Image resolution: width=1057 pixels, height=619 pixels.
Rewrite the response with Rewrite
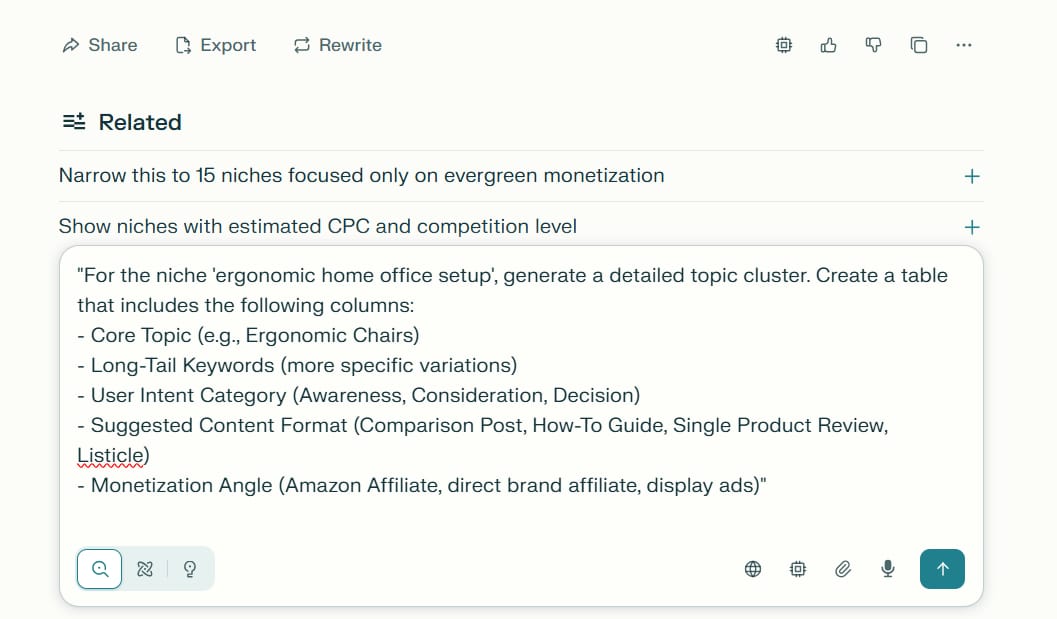tap(338, 45)
